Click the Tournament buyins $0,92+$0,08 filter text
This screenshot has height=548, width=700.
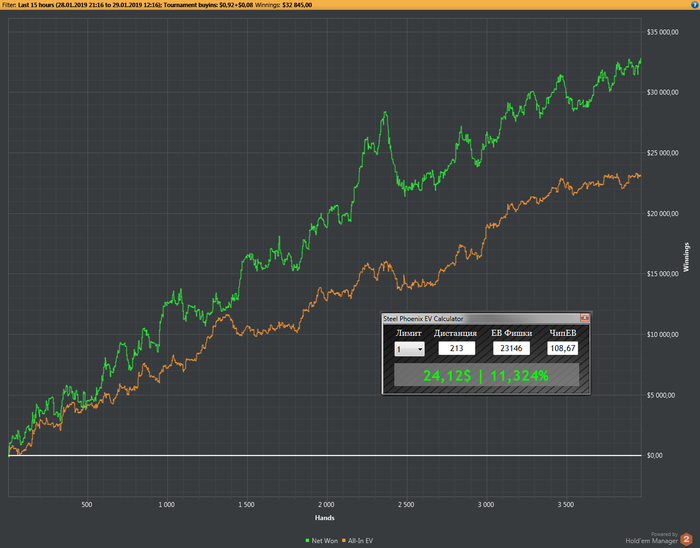(x=208, y=5)
